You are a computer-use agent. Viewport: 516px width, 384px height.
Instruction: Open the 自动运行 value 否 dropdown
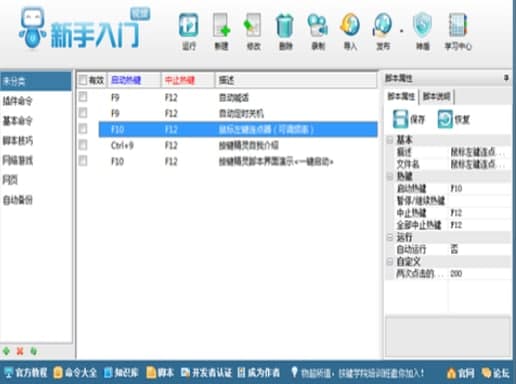tap(480, 249)
